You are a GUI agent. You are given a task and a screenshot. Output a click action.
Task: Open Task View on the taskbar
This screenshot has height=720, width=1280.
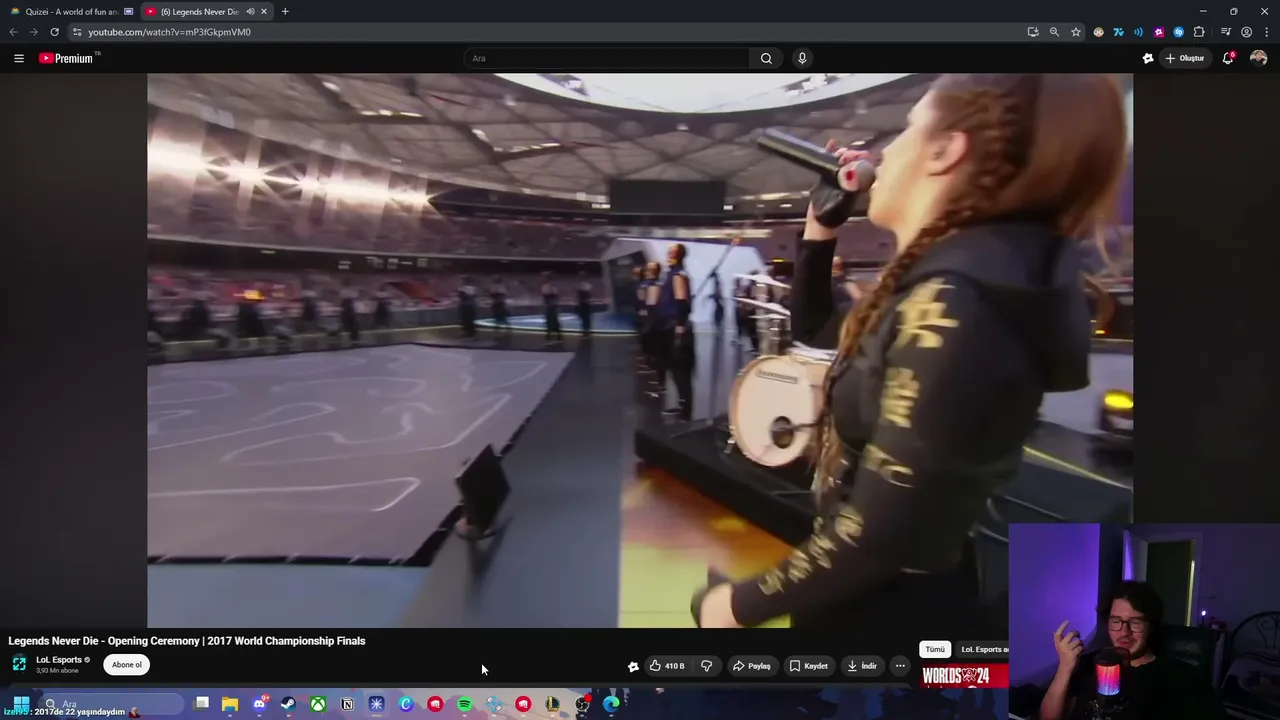201,704
